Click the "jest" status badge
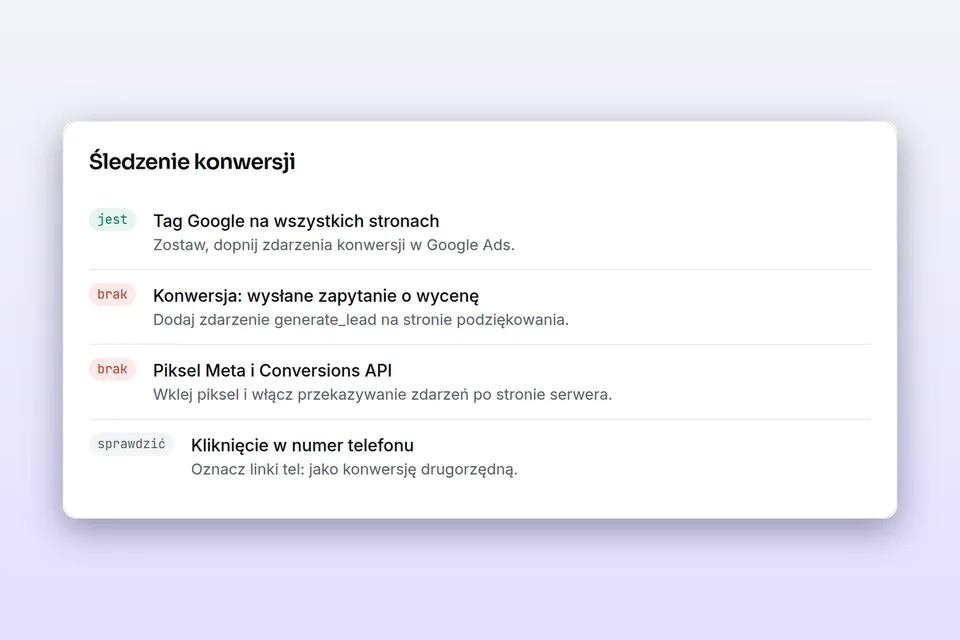Screen dimensions: 960x640 113,219
